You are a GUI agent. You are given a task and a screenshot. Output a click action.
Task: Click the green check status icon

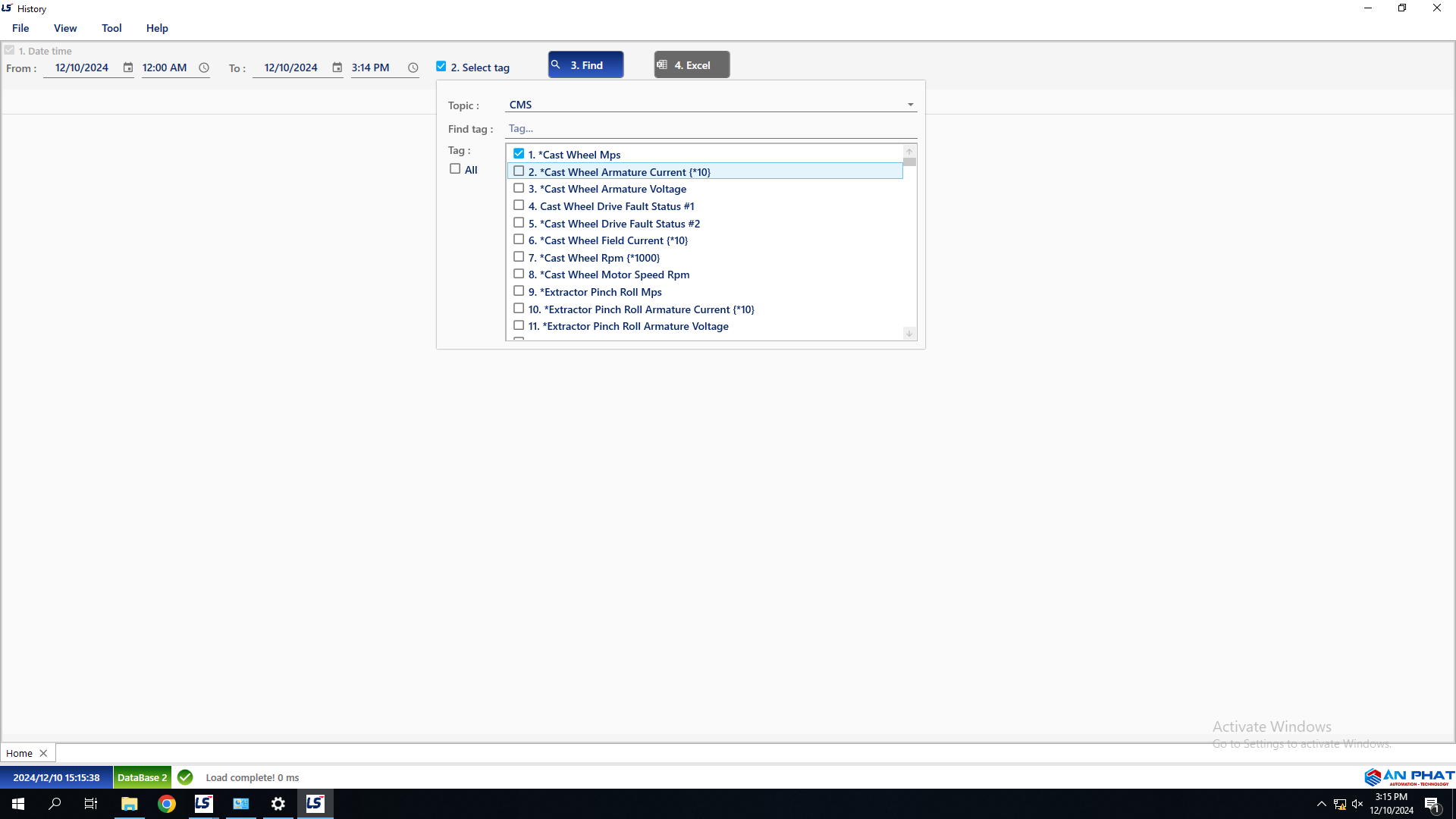coord(185,777)
